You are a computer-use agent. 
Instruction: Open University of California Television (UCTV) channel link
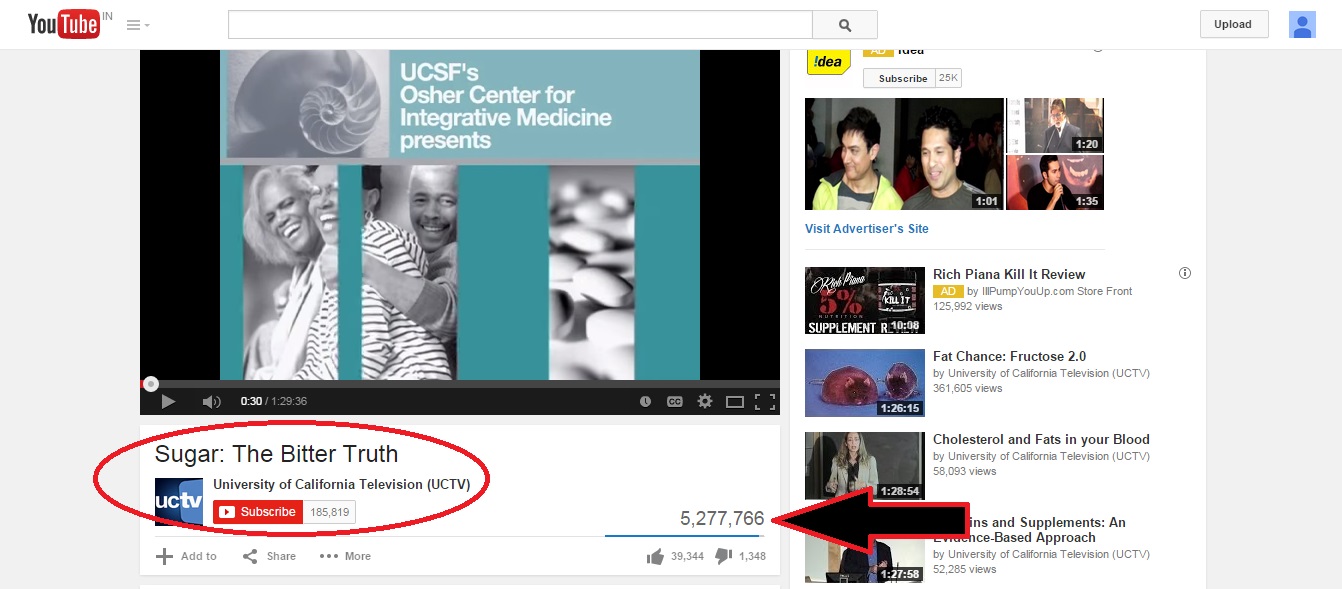[341, 484]
